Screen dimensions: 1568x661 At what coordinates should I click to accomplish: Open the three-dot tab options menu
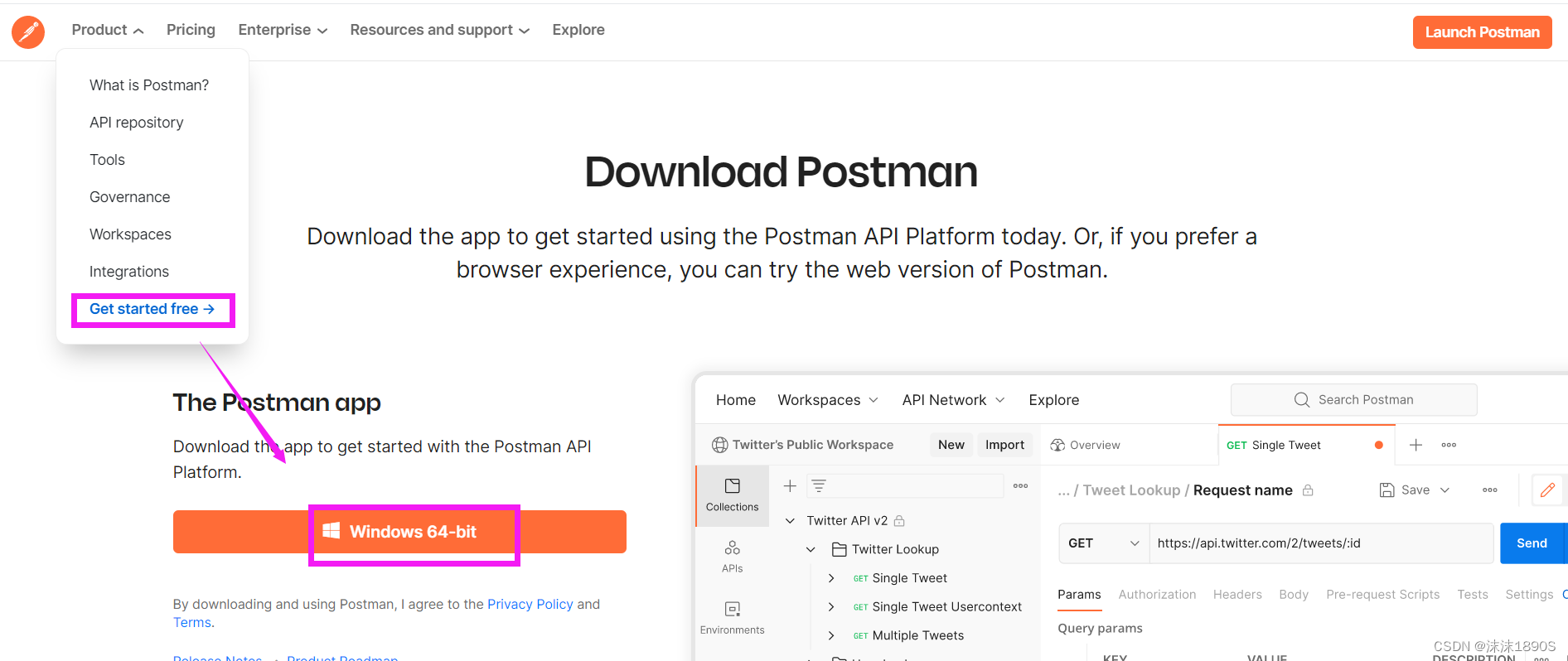coord(1449,445)
